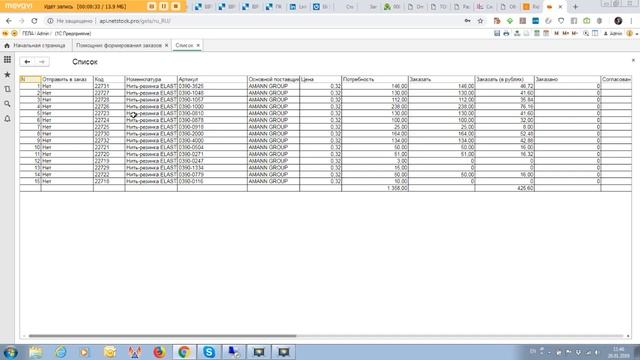
Task: Open the 1C calculator icon
Action: 537,33
